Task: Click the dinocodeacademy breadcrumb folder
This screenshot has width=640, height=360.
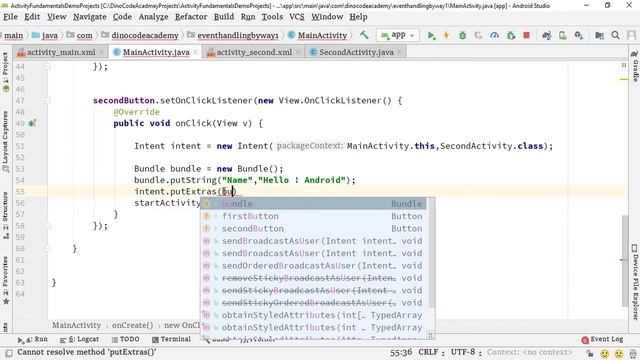Action: 140,35
